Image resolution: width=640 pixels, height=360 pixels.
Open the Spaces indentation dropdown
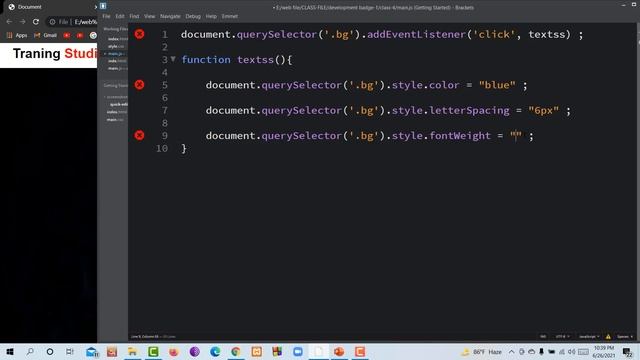pos(624,337)
